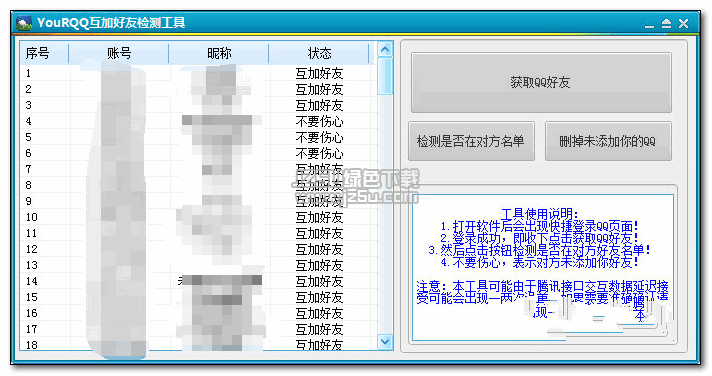712x376 pixels.
Task: Click the 互加好友 status in row 3
Action: coord(319,105)
